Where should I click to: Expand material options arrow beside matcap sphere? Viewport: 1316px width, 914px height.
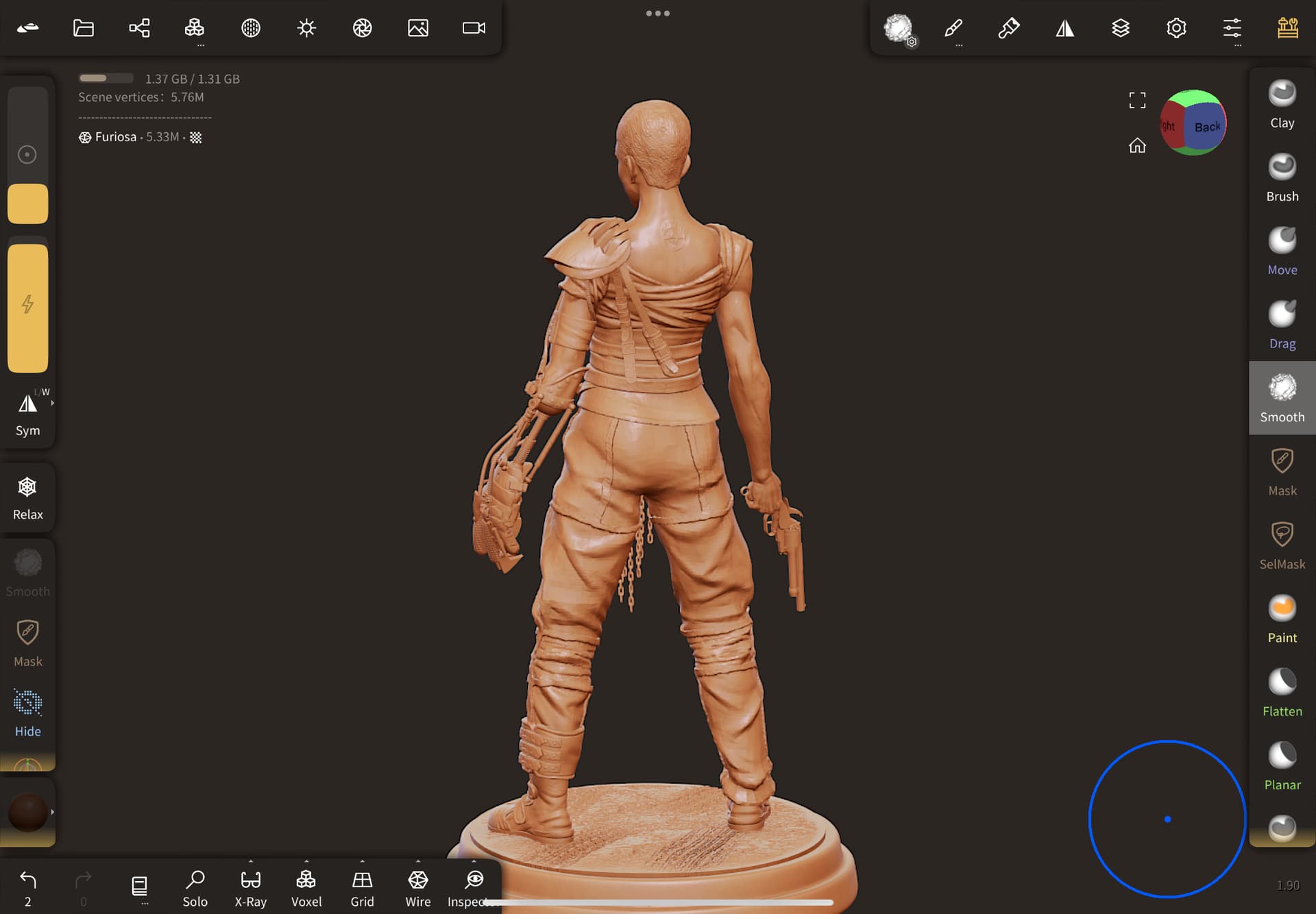[53, 812]
